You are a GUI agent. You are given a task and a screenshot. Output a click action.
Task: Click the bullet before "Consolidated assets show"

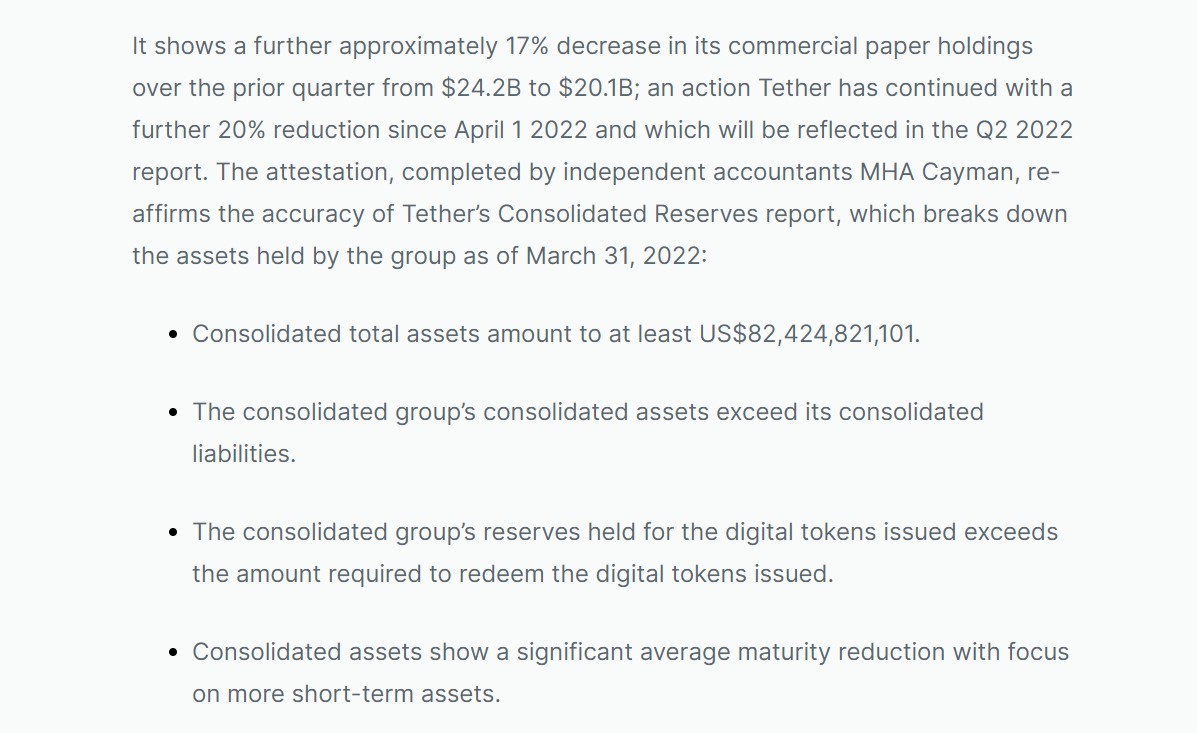[173, 652]
